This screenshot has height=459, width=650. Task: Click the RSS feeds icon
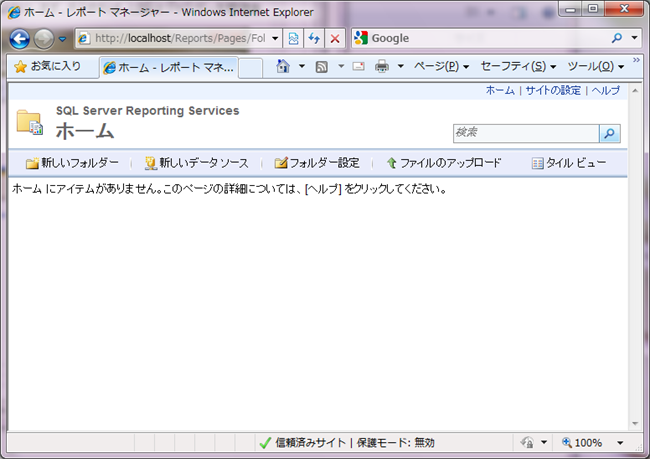pyautogui.click(x=322, y=66)
